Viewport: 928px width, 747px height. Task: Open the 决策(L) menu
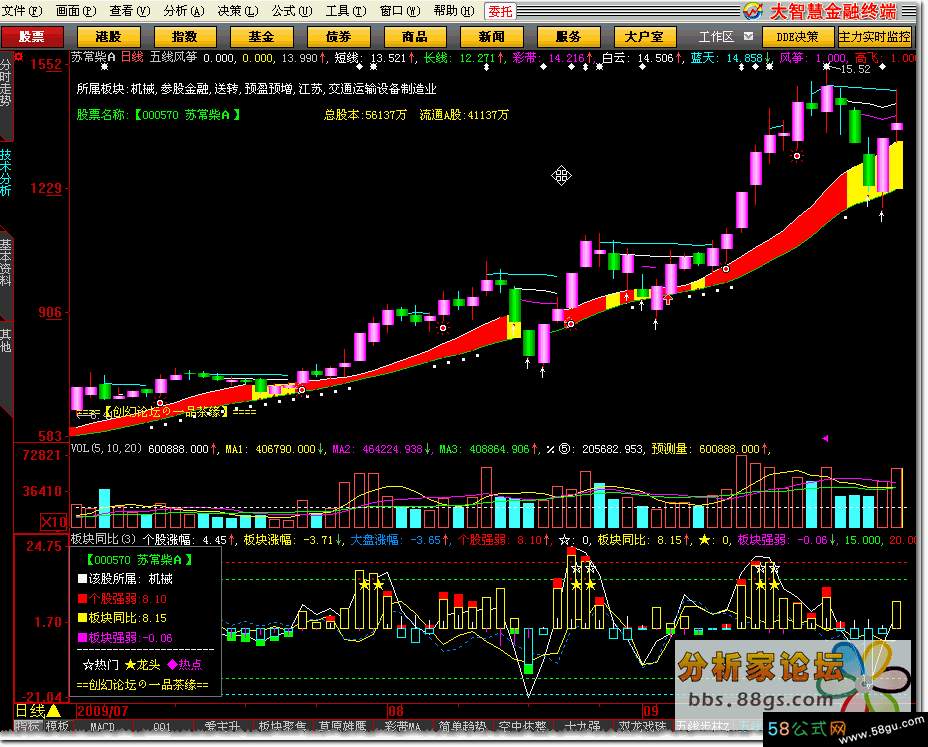click(238, 11)
